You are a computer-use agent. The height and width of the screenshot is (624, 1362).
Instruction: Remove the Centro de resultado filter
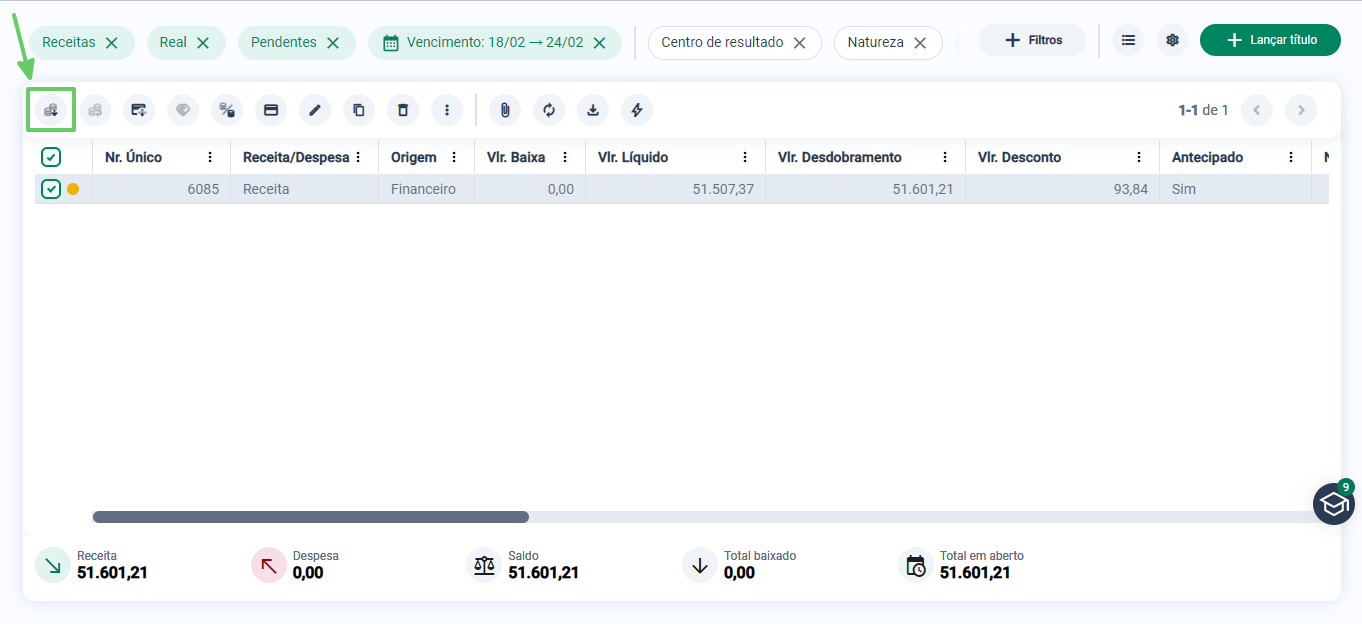(x=799, y=43)
